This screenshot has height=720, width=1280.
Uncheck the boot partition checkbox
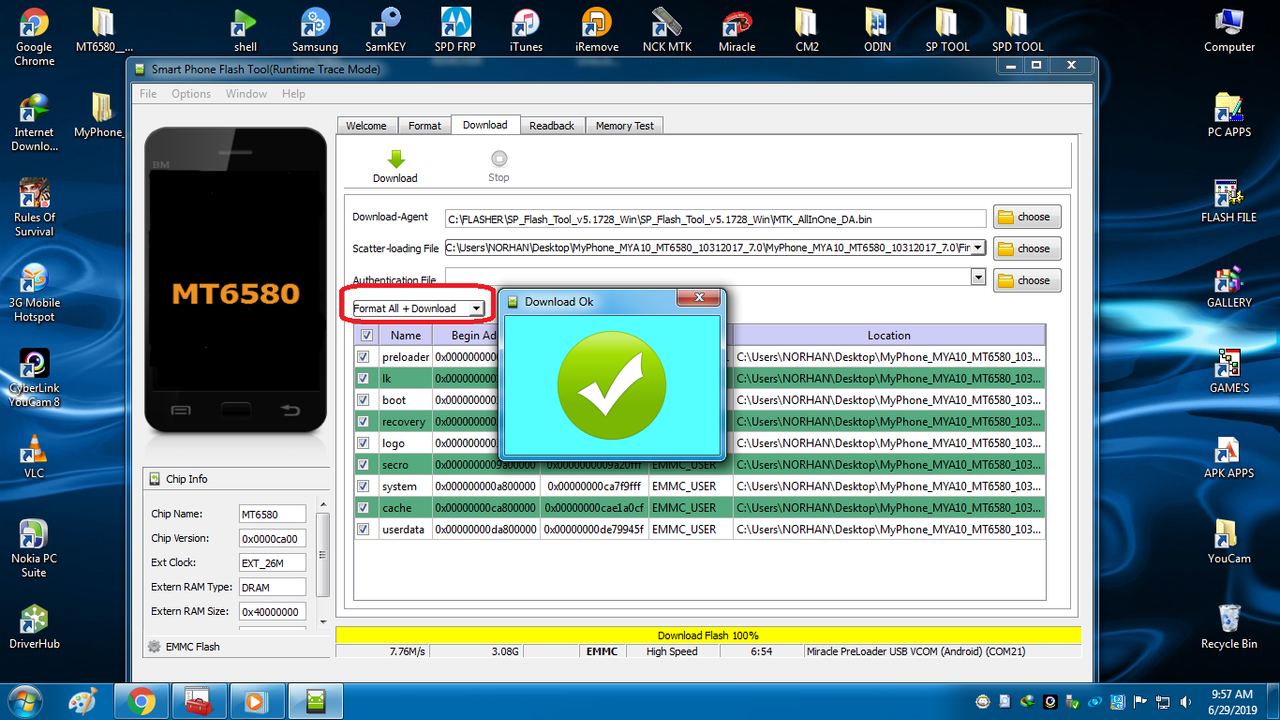[363, 399]
